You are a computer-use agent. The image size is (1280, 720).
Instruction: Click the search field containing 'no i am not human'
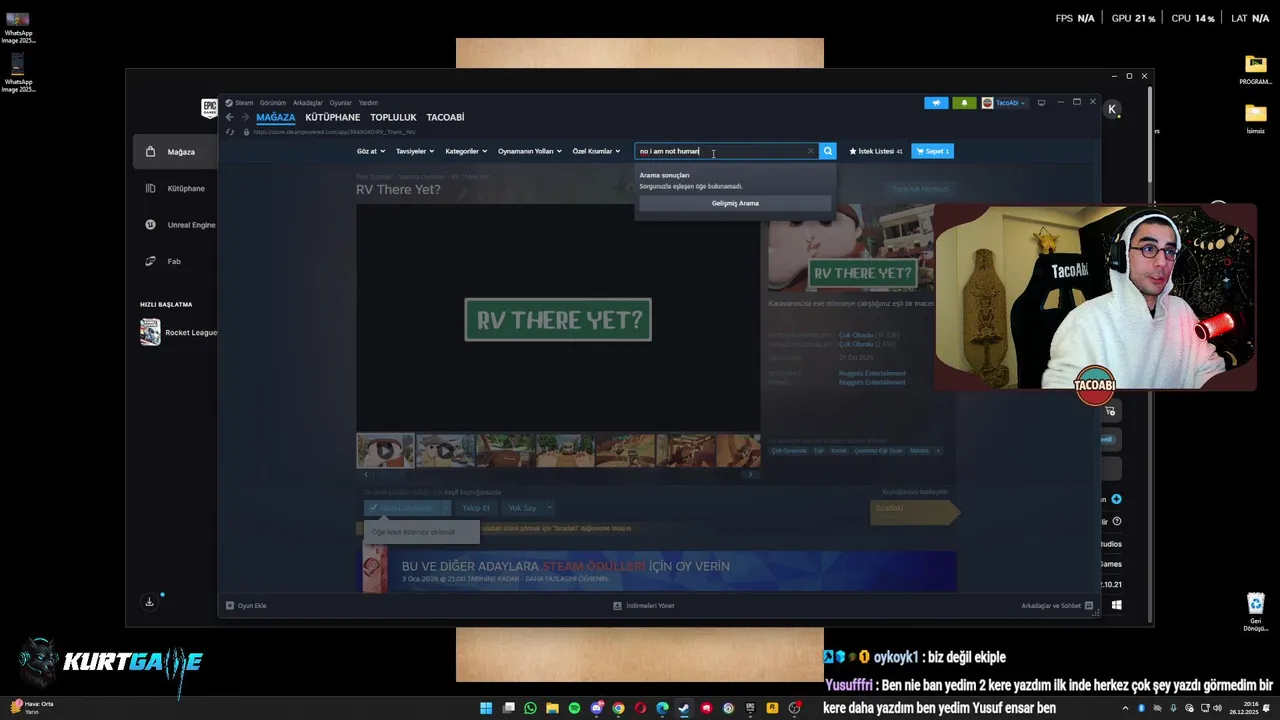727,151
